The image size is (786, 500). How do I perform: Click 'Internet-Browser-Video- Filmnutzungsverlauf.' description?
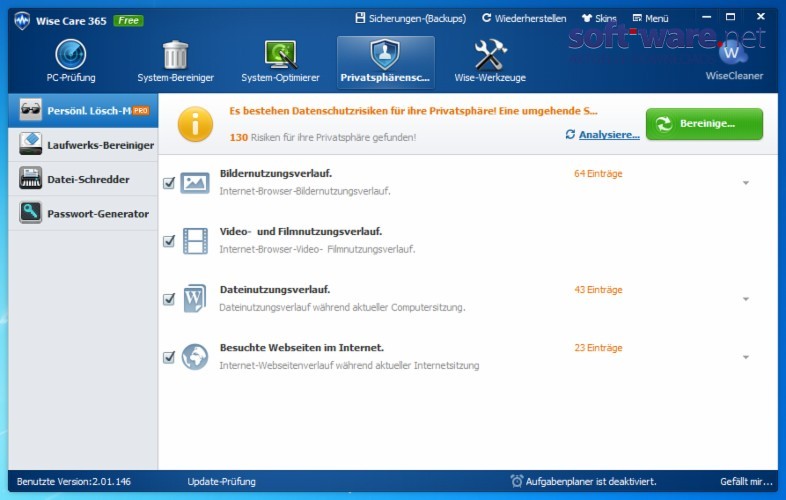pyautogui.click(x=317, y=249)
